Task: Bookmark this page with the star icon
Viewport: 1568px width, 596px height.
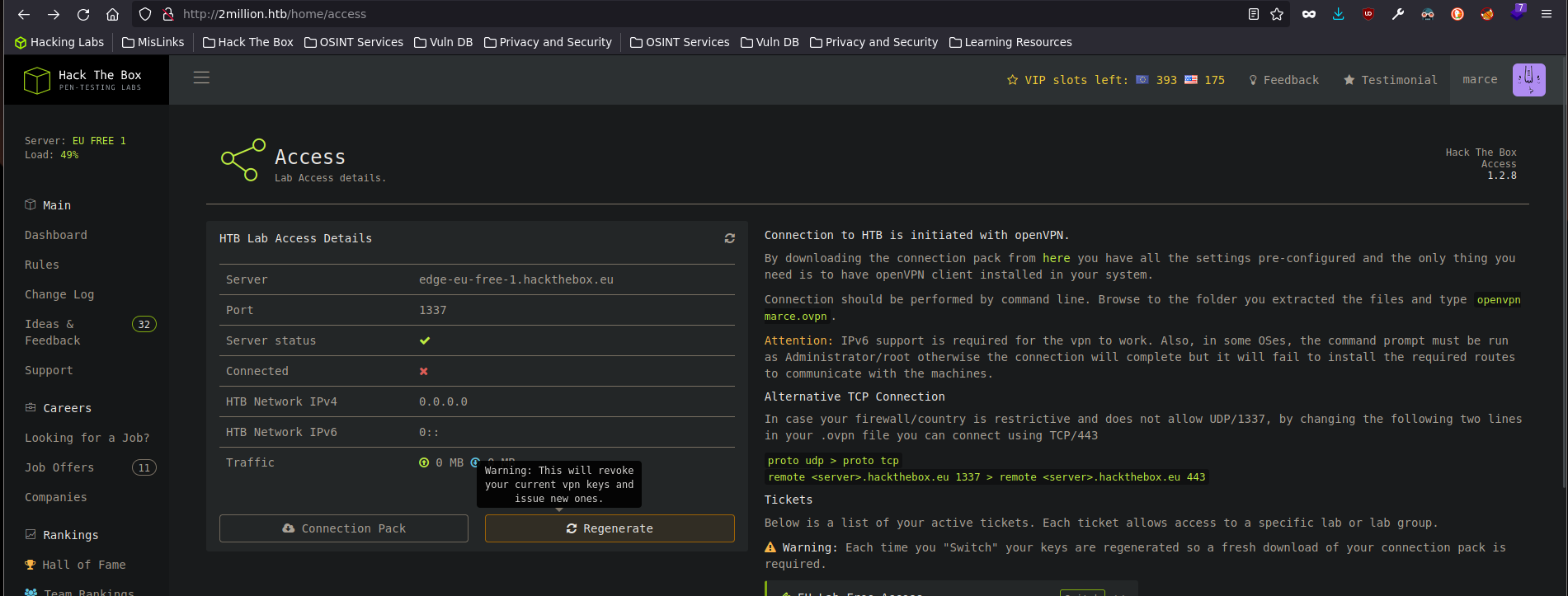Action: click(1277, 14)
